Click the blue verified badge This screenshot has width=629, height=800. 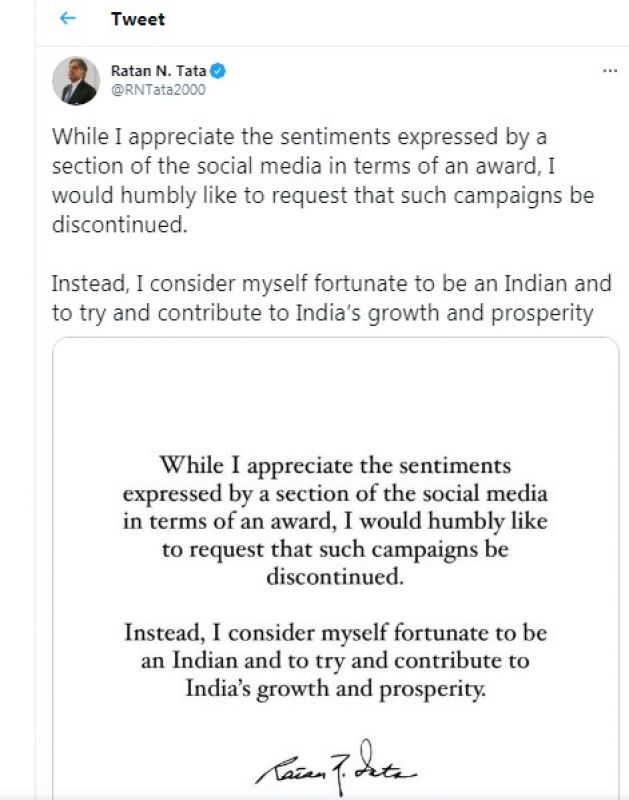216,71
